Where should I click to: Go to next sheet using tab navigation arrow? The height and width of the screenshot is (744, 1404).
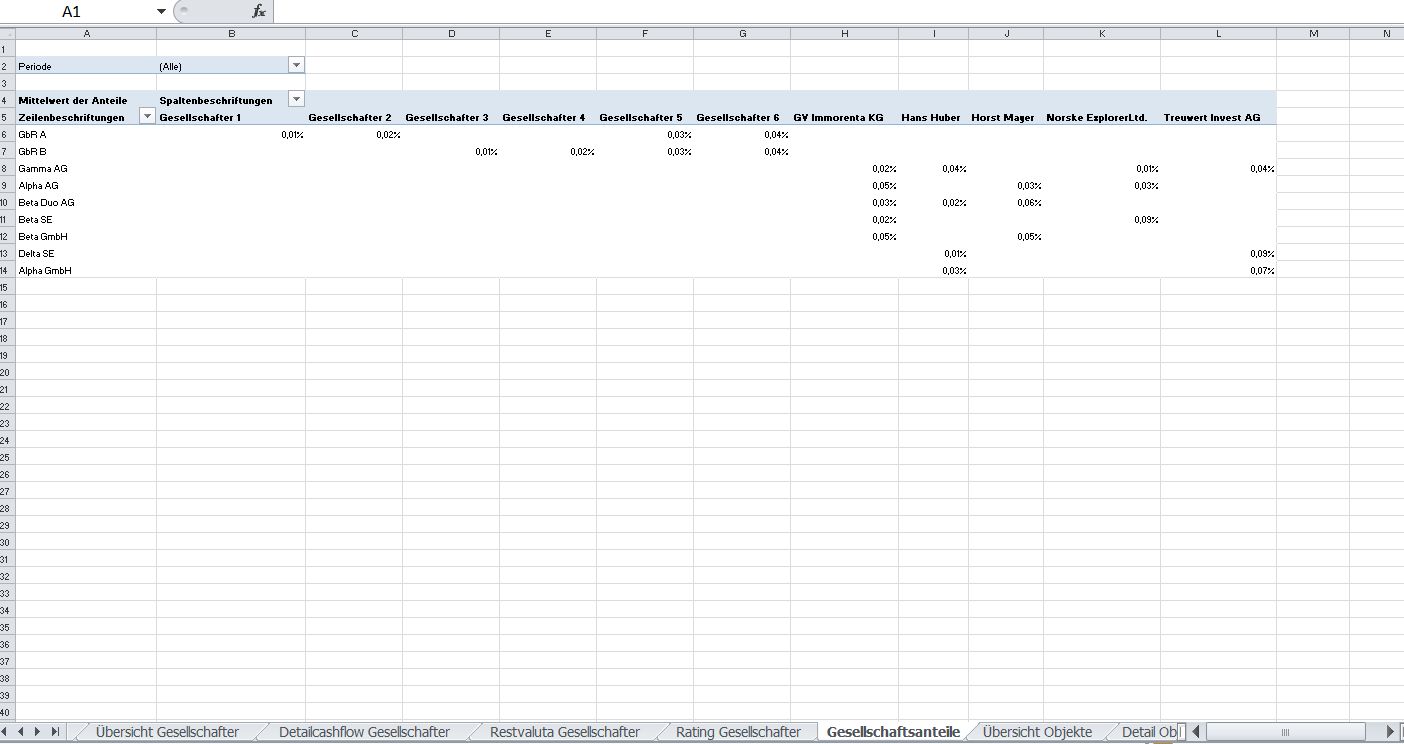[x=38, y=732]
